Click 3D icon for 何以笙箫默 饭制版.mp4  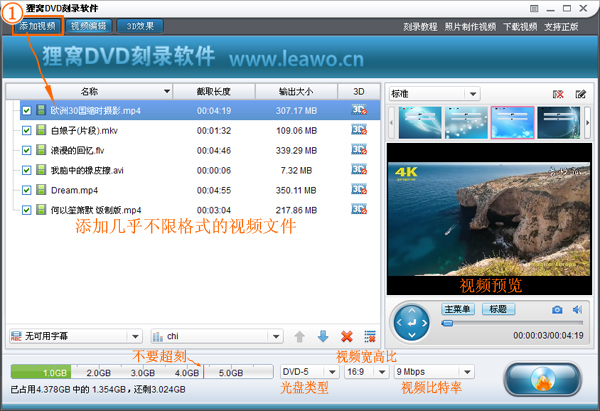[359, 209]
